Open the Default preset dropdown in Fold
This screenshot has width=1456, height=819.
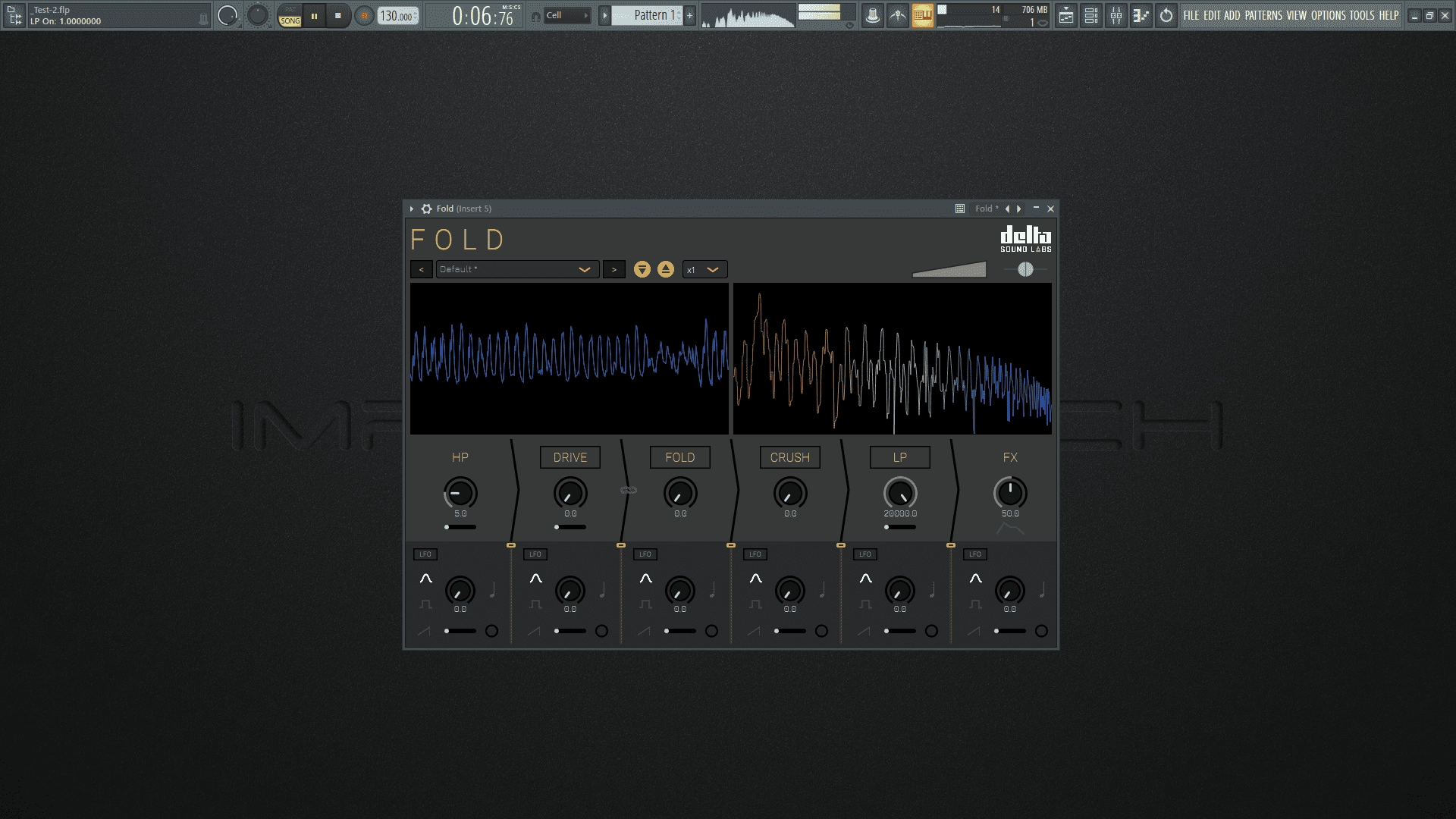(x=517, y=269)
